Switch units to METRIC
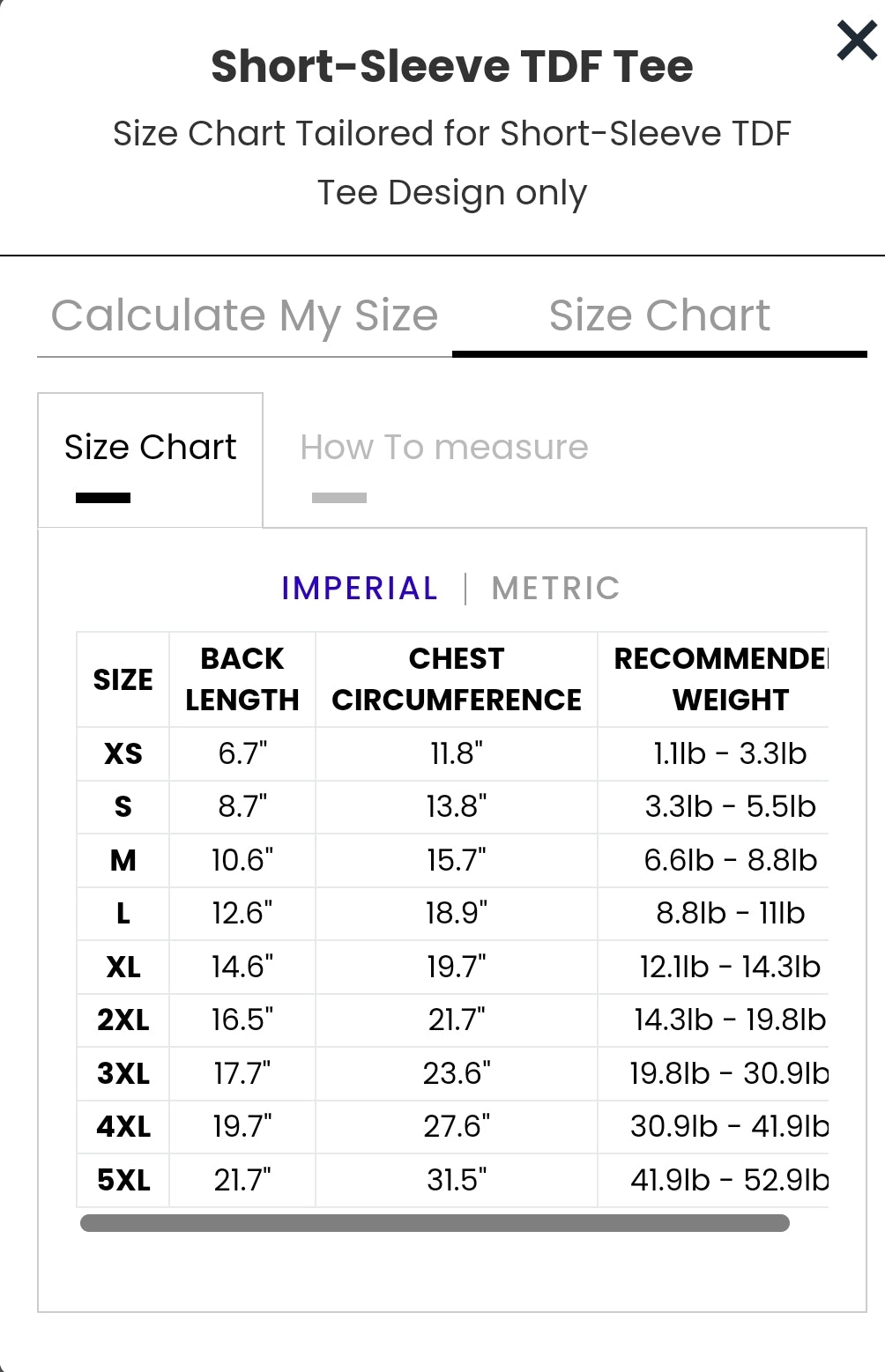Screen dimensions: 885x1372 (555, 588)
